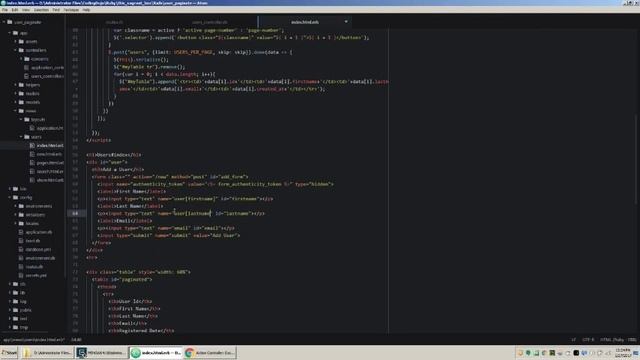Open the Selection menu
Screen dimensions: 640x360
click(x=41, y=10)
